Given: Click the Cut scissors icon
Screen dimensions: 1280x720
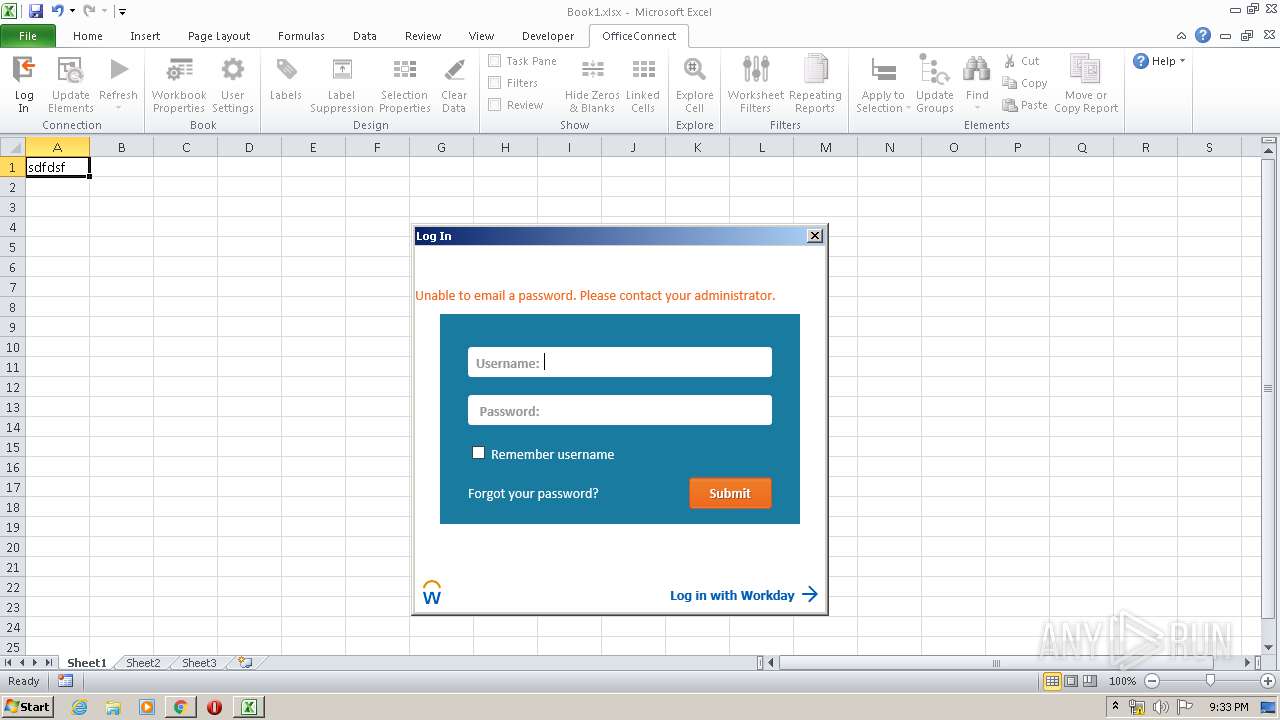Looking at the screenshot, I should (x=1010, y=61).
